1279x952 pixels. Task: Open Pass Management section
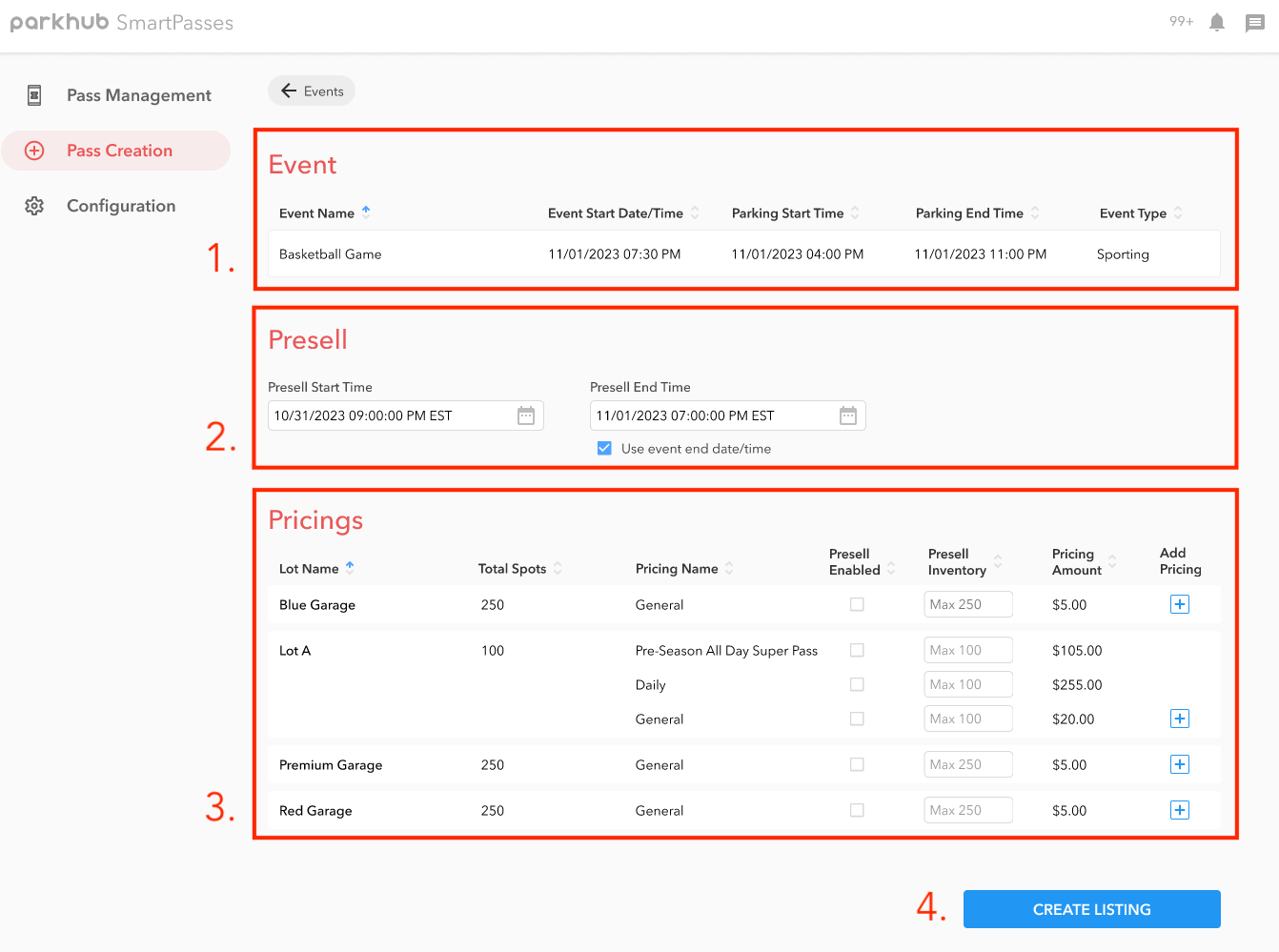(116, 95)
